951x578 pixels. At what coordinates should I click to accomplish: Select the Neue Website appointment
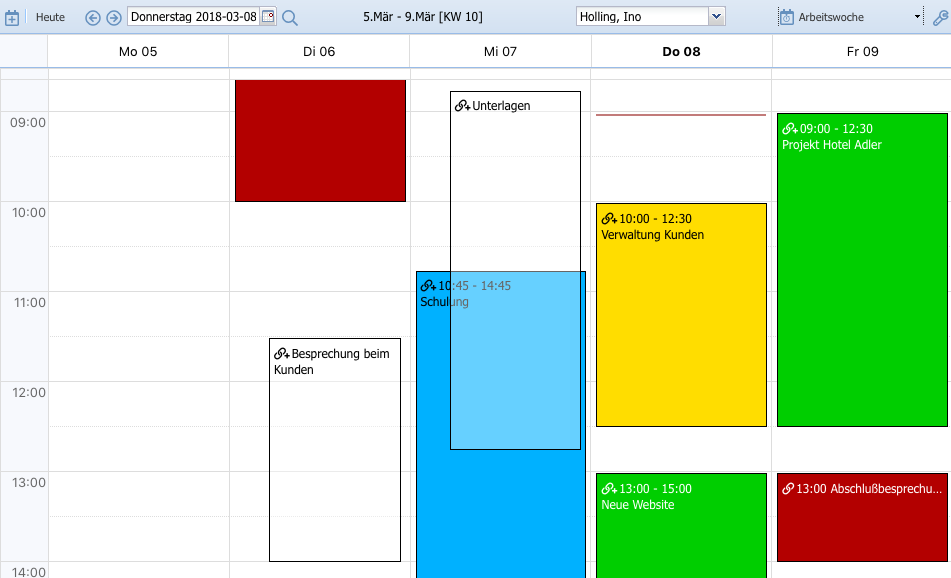click(681, 530)
